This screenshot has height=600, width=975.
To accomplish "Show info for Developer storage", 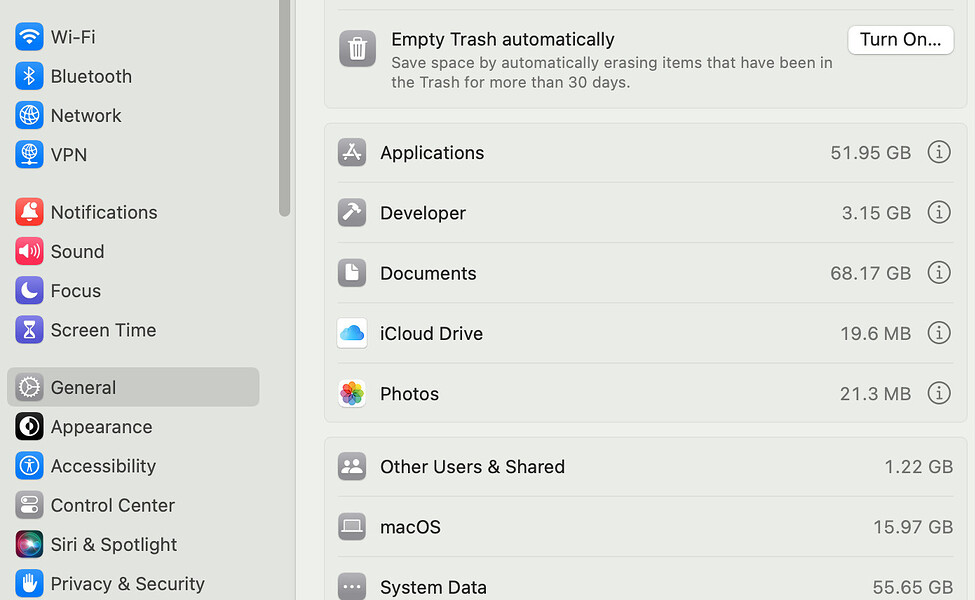I will pos(939,212).
